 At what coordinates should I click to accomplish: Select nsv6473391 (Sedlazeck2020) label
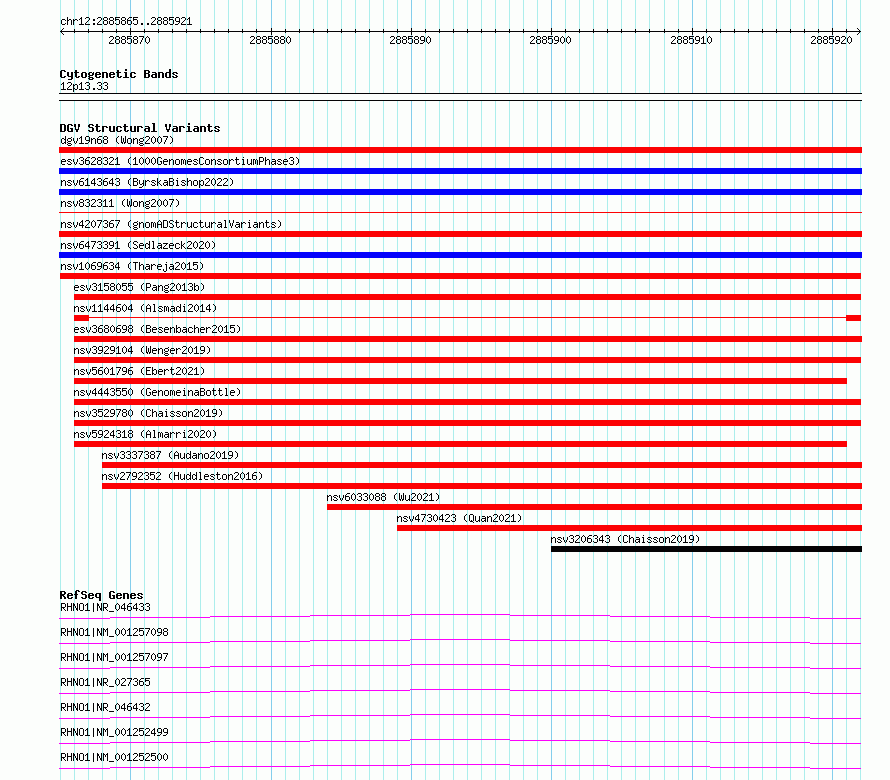point(138,245)
